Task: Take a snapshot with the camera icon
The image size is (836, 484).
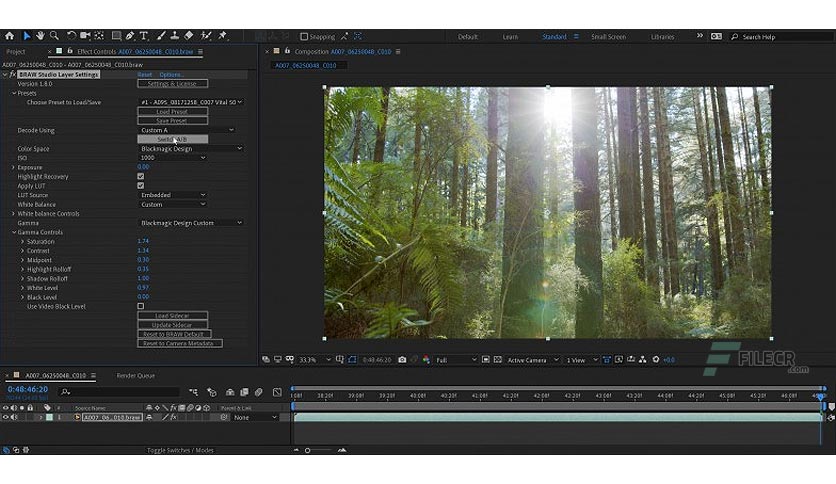Action: 402,360
